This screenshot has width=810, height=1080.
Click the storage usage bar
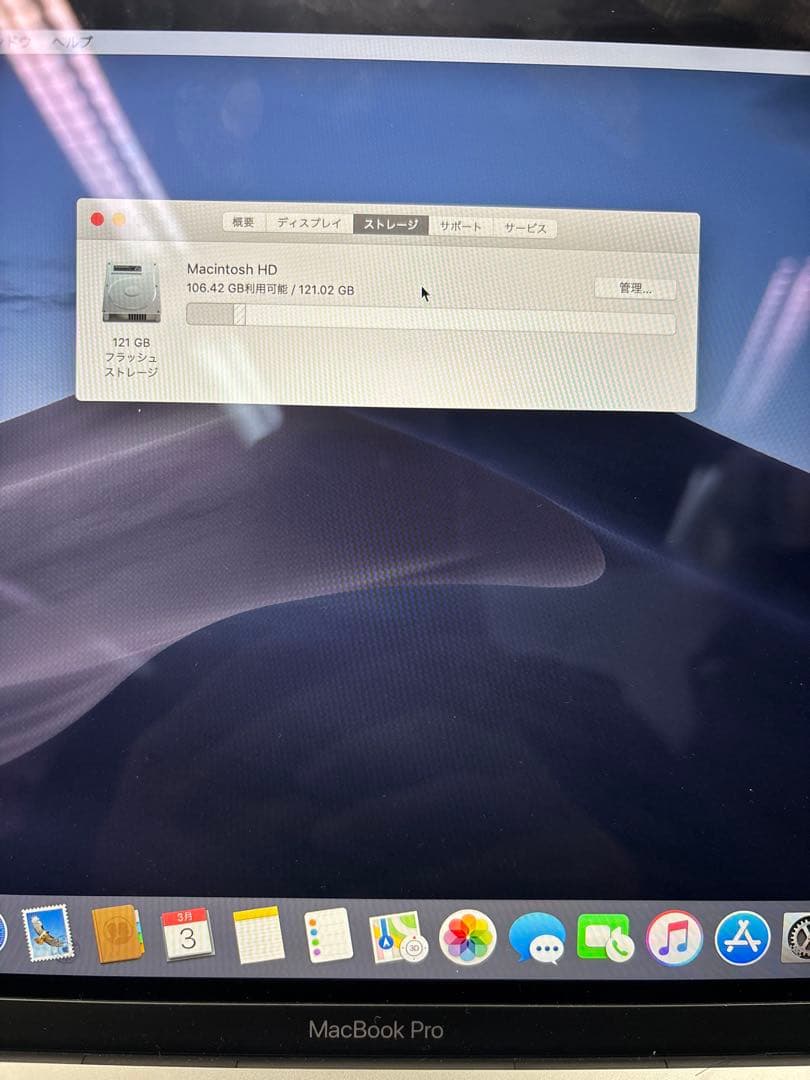click(430, 319)
